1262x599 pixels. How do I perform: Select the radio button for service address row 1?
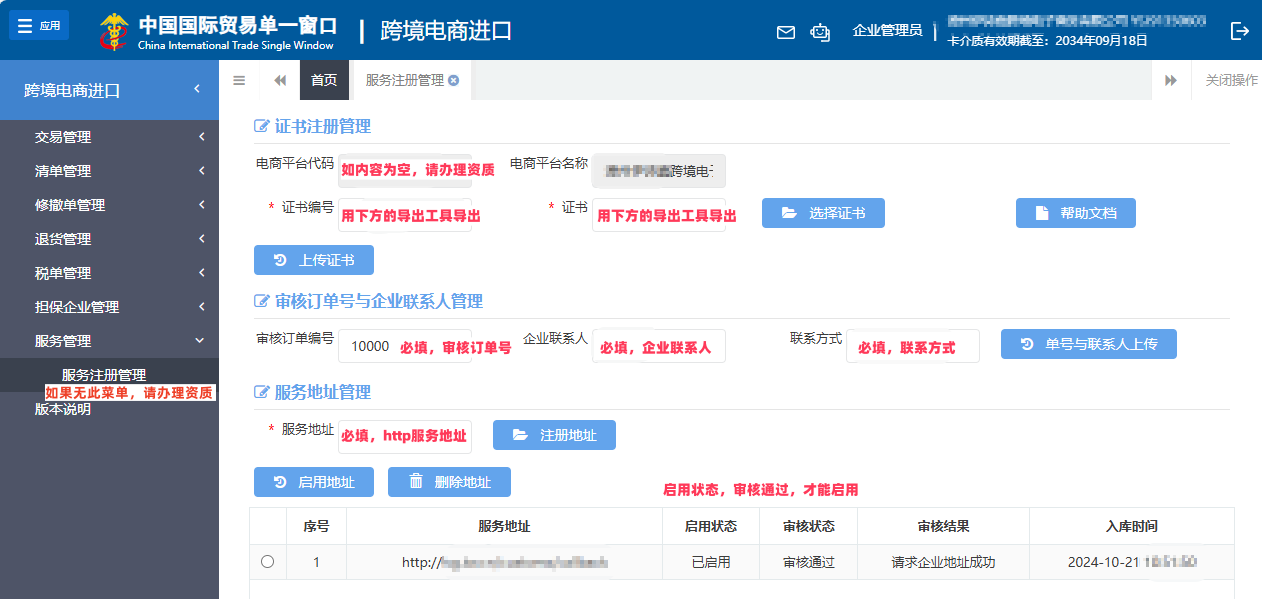point(267,562)
